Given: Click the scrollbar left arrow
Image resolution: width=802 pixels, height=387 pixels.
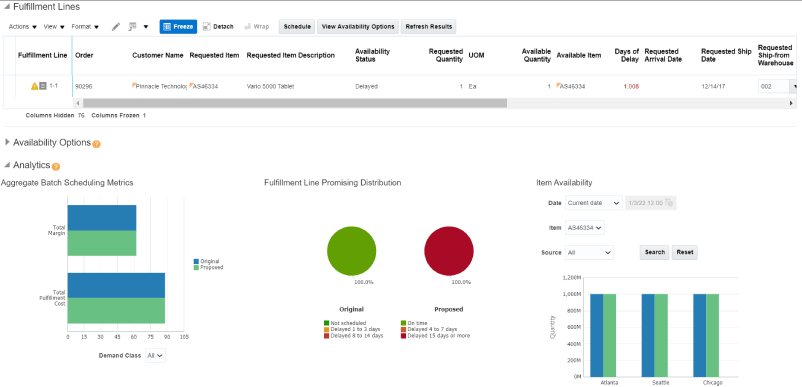Looking at the screenshot, I should [78, 103].
